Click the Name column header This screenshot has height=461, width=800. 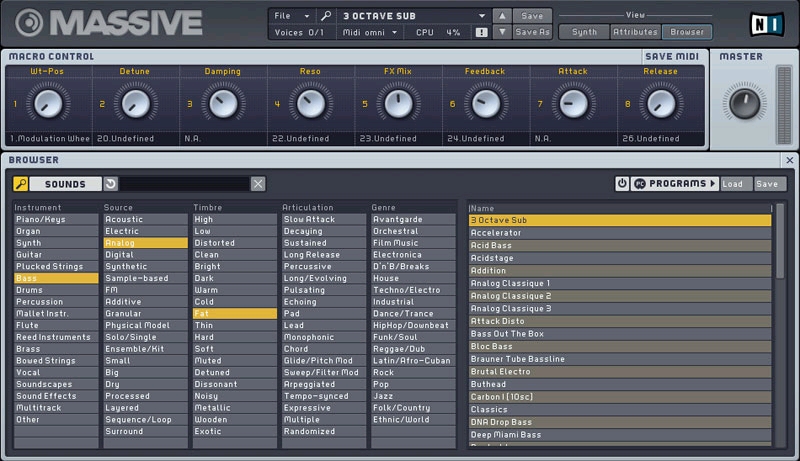(x=620, y=209)
